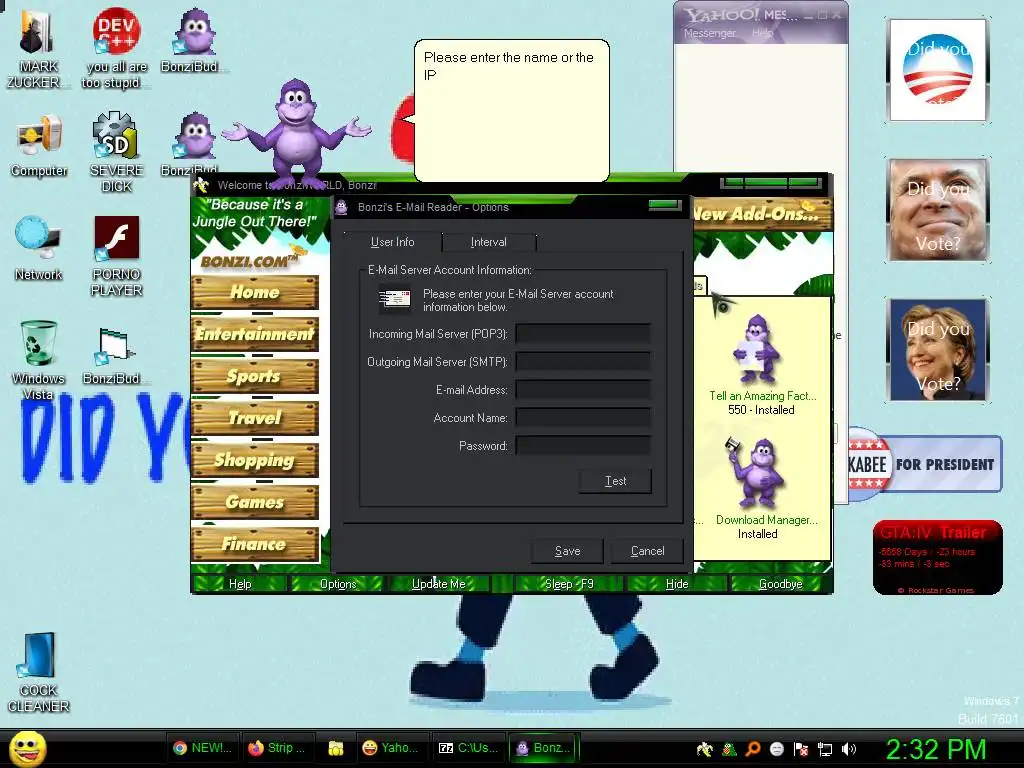Open the Shopping section
1024x768 pixels.
point(255,460)
